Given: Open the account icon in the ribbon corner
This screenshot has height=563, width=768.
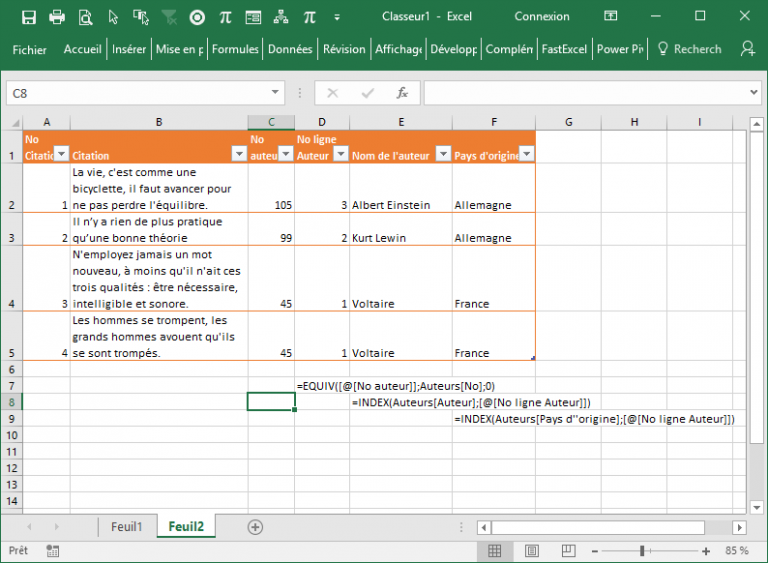Looking at the screenshot, I should [747, 49].
